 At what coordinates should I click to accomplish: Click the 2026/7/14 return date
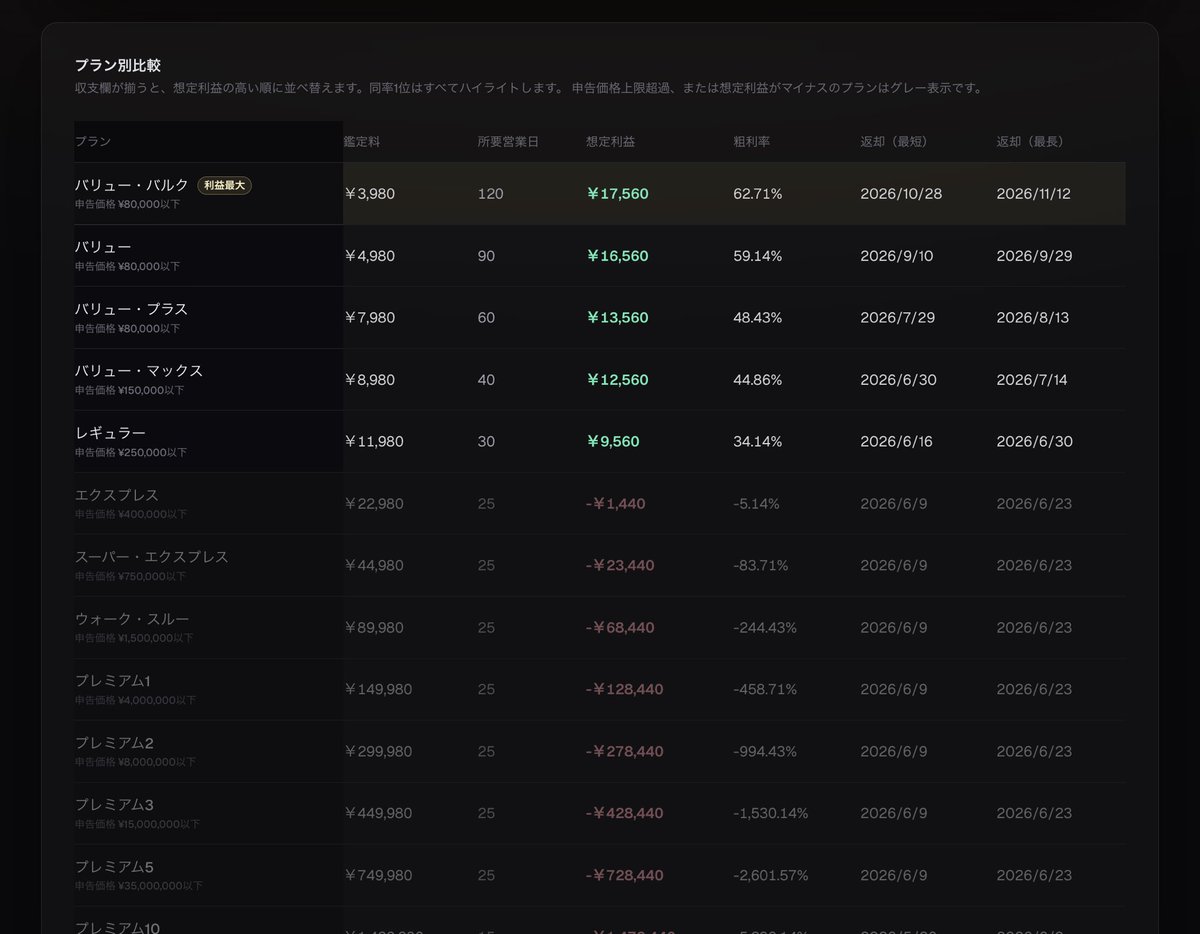(1032, 380)
